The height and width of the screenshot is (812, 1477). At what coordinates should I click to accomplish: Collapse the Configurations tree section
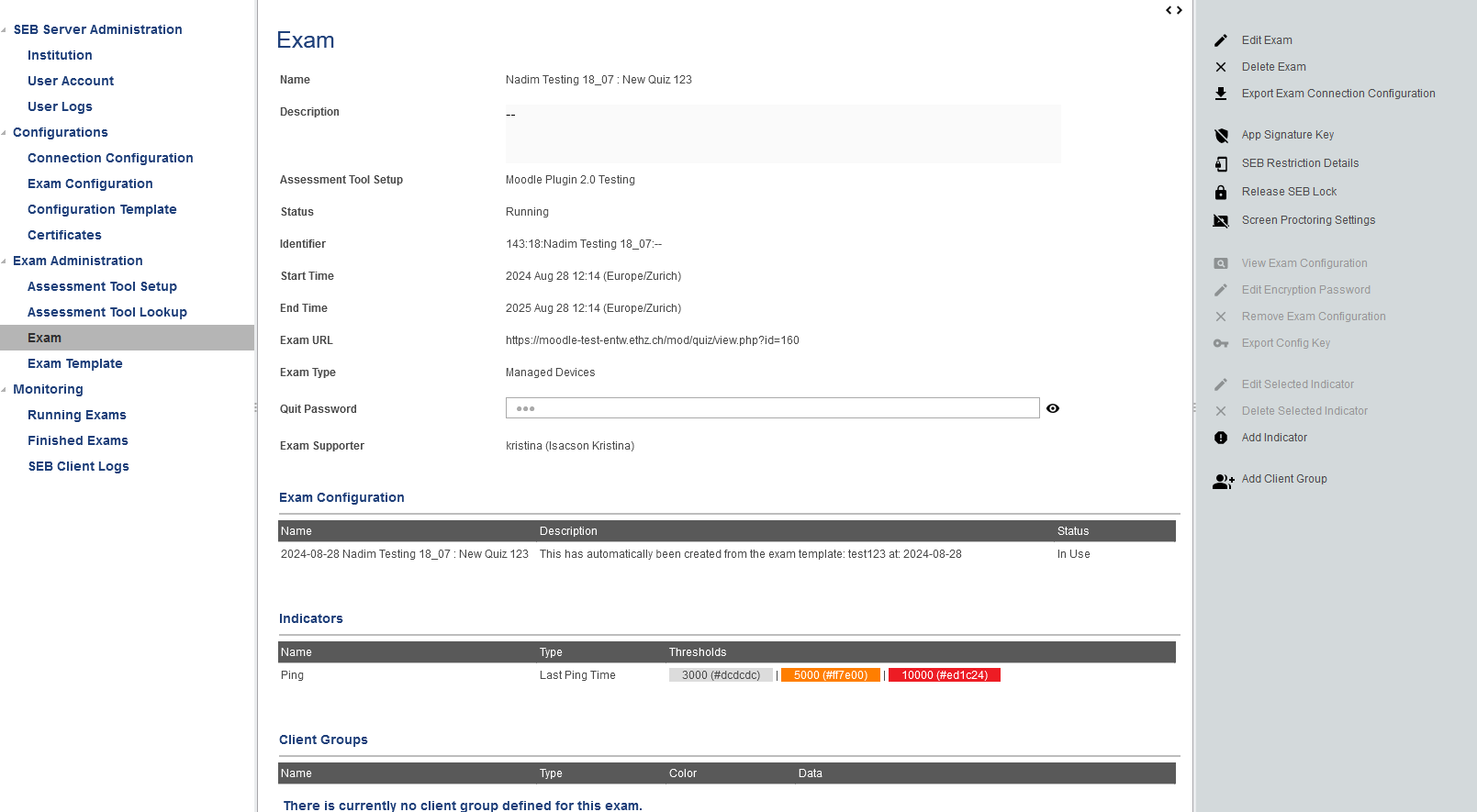coord(5,133)
